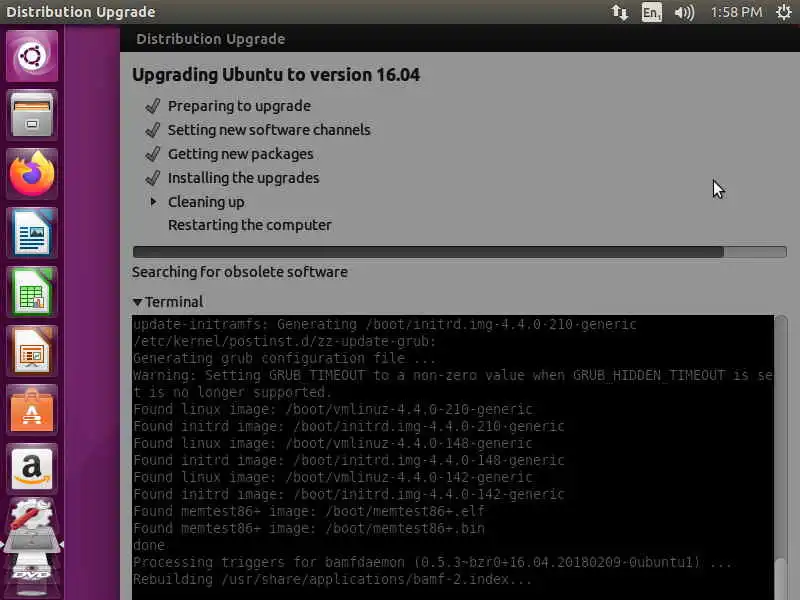Click 'Restarting the computer' step text
800x600 pixels.
249,225
